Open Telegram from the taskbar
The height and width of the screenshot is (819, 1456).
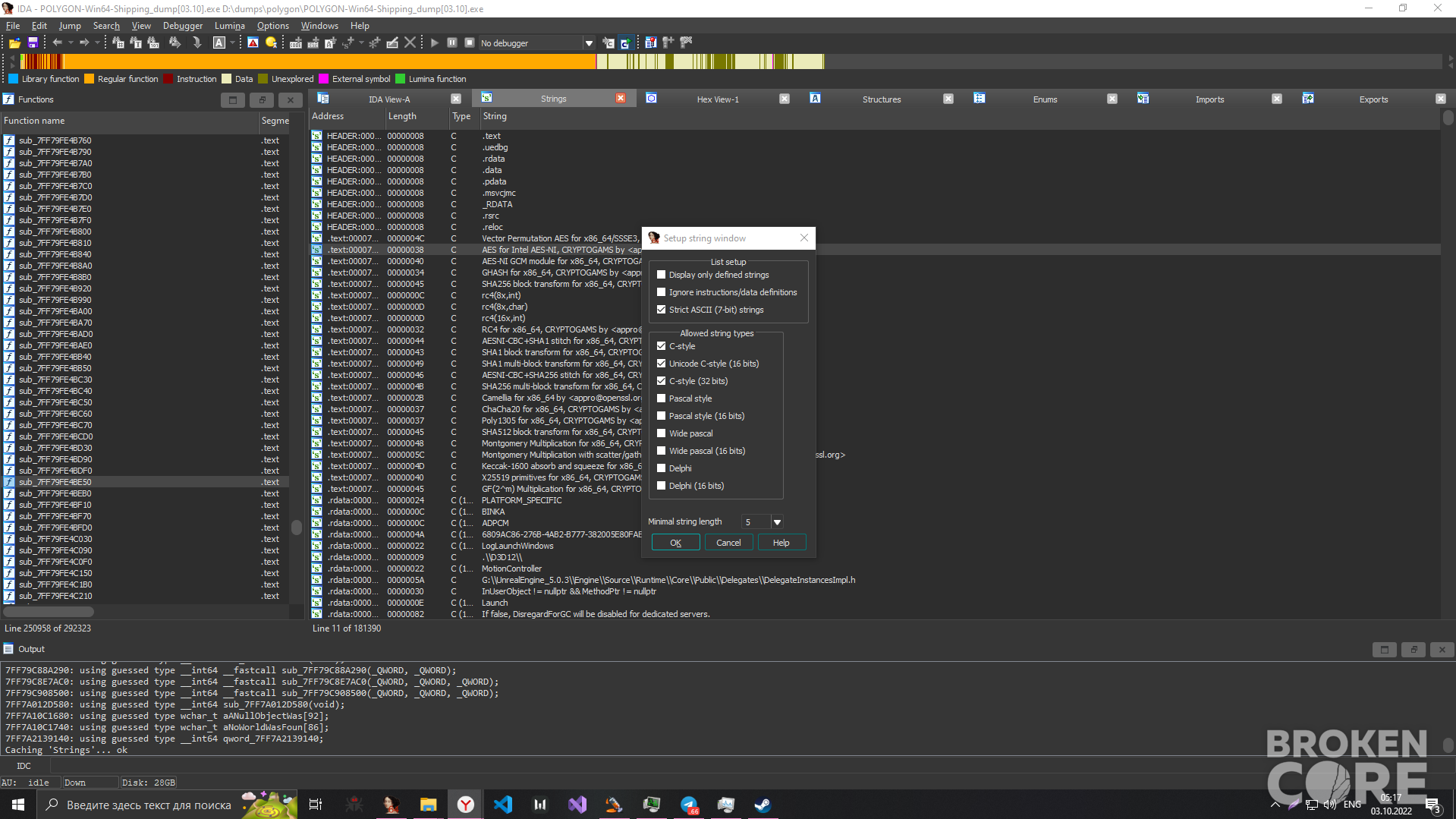point(689,805)
